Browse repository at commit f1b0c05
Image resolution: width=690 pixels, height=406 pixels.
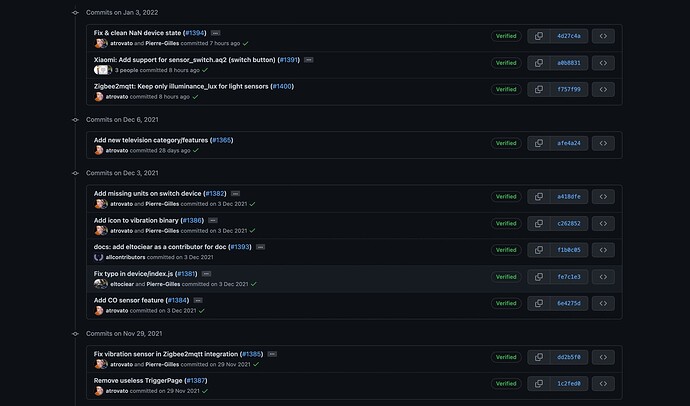pyautogui.click(x=603, y=250)
